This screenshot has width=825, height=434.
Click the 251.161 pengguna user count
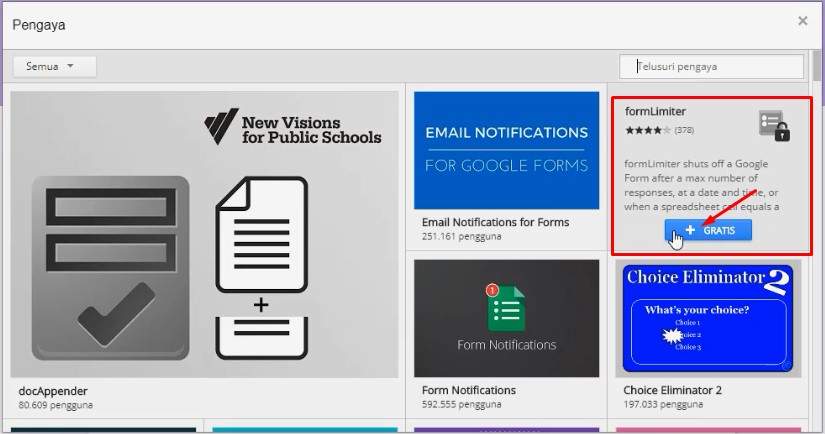tap(461, 237)
